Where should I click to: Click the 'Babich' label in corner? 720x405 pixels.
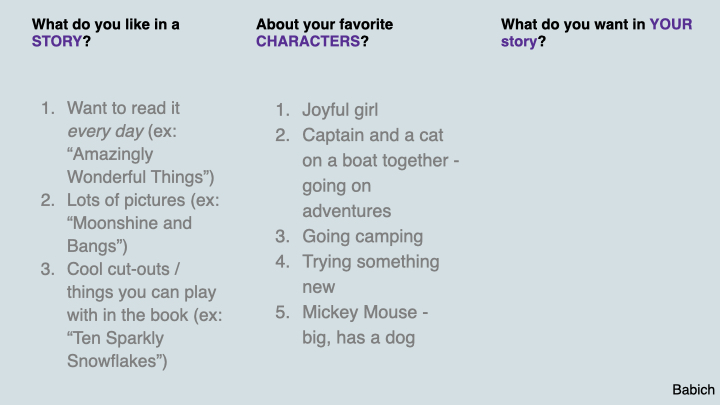(693, 390)
